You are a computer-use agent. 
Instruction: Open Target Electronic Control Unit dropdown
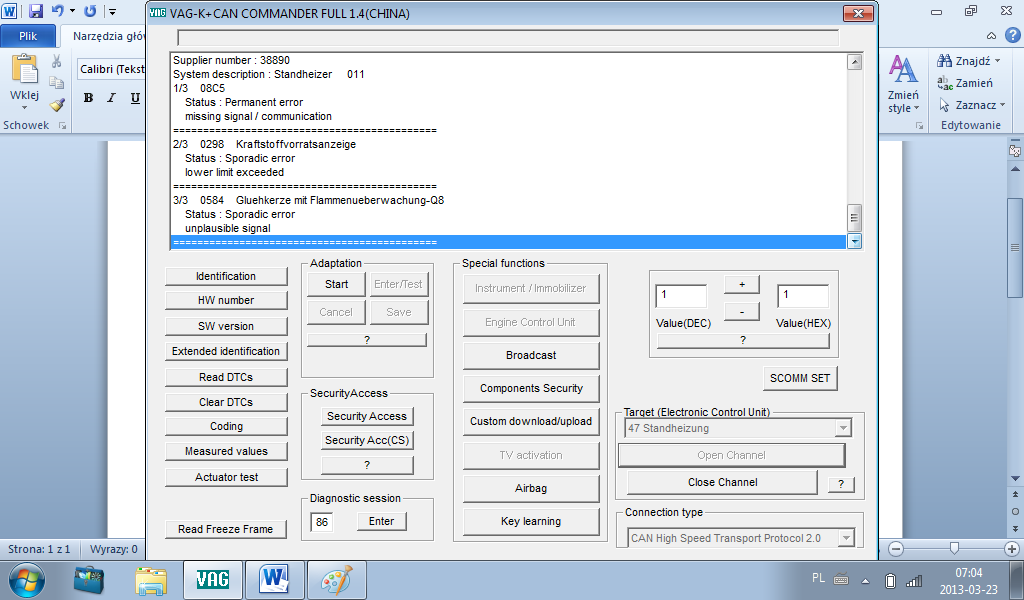(x=843, y=428)
